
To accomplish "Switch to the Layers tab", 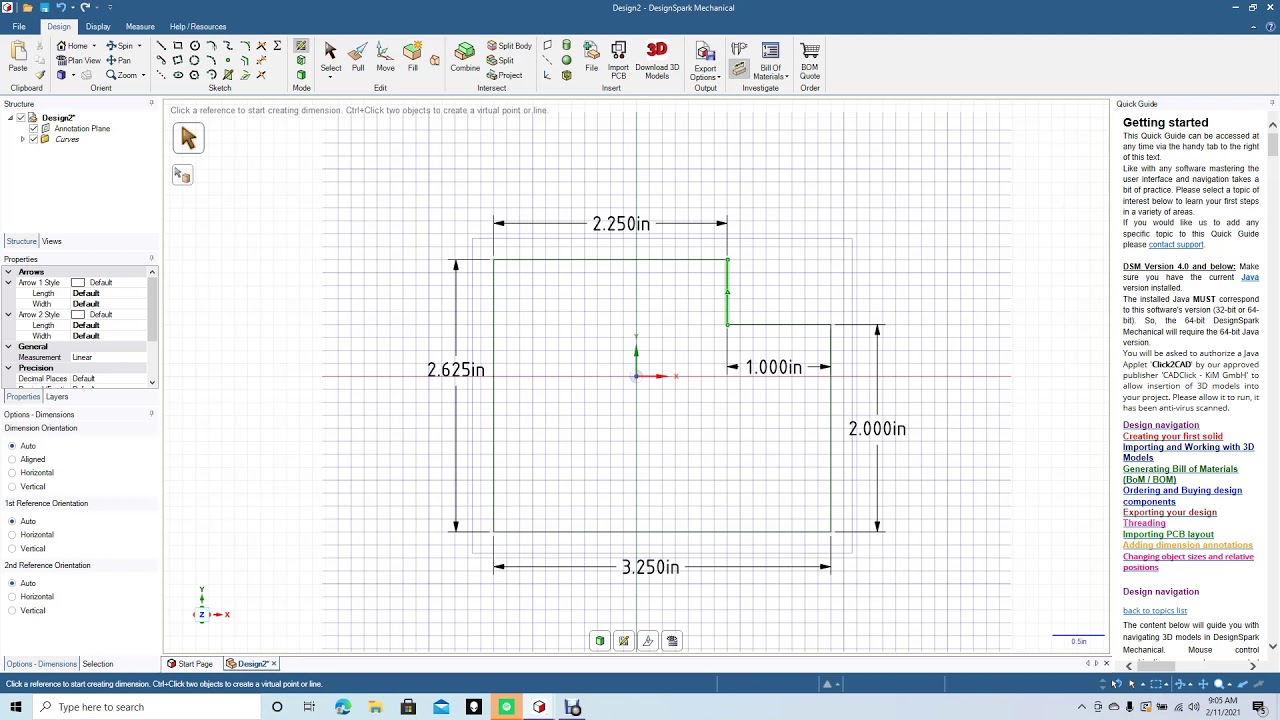I will pyautogui.click(x=57, y=397).
